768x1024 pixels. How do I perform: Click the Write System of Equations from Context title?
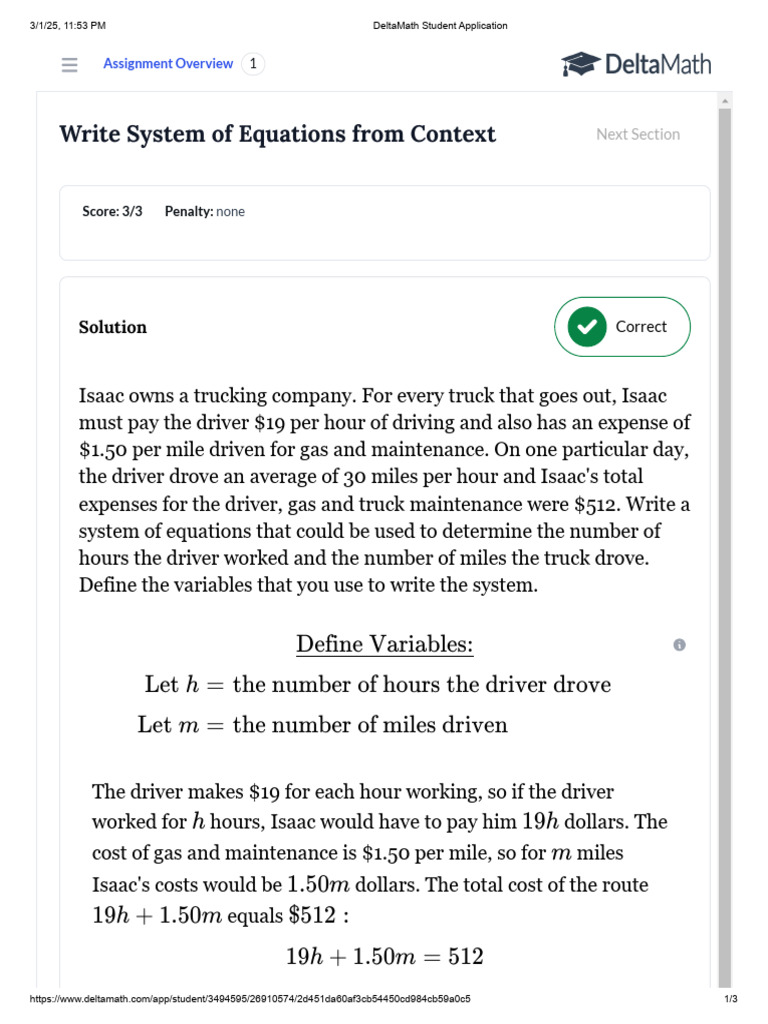277,134
